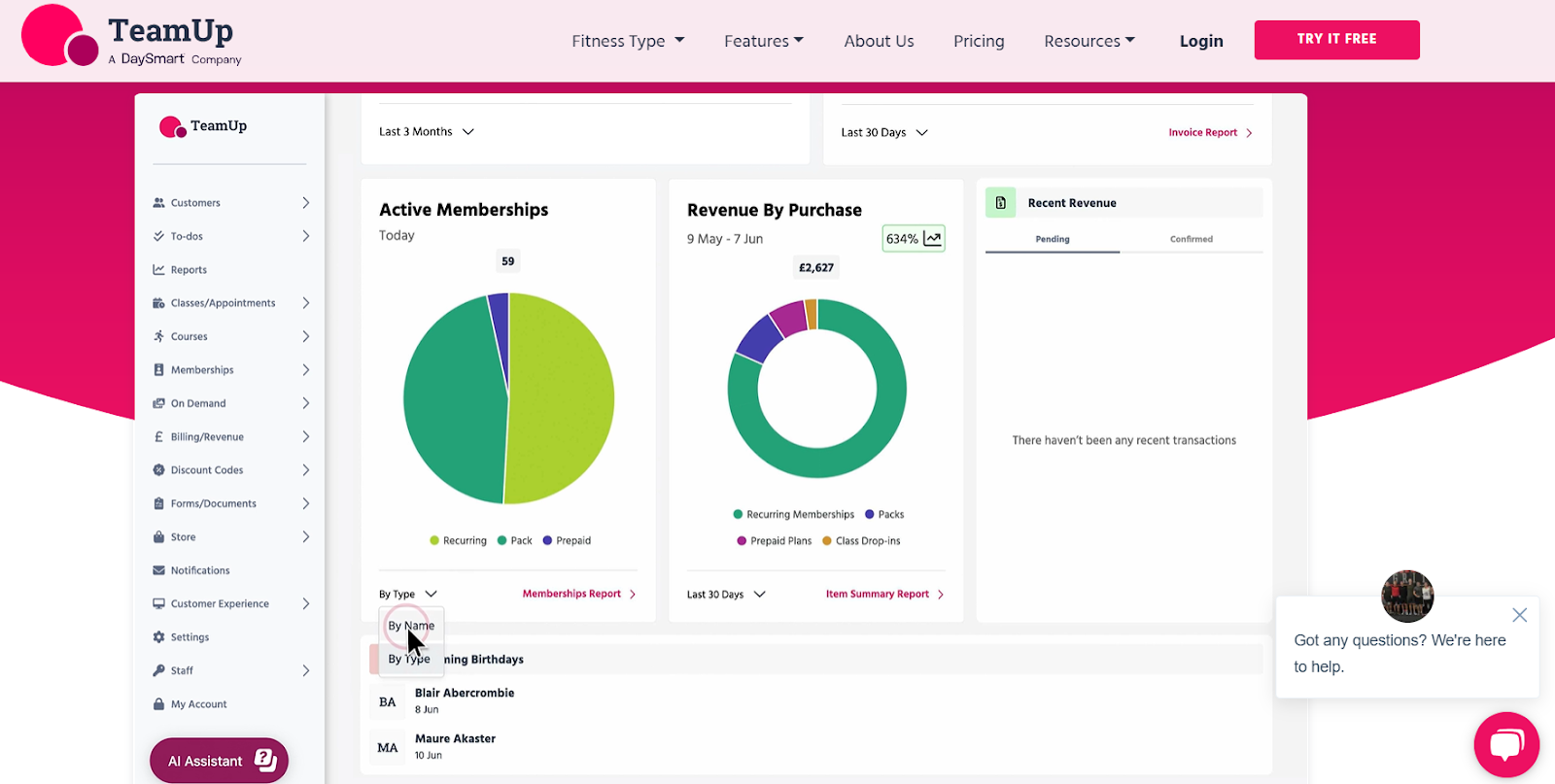Click the Recent Revenue document icon
The width and height of the screenshot is (1555, 784).
(x=1000, y=203)
